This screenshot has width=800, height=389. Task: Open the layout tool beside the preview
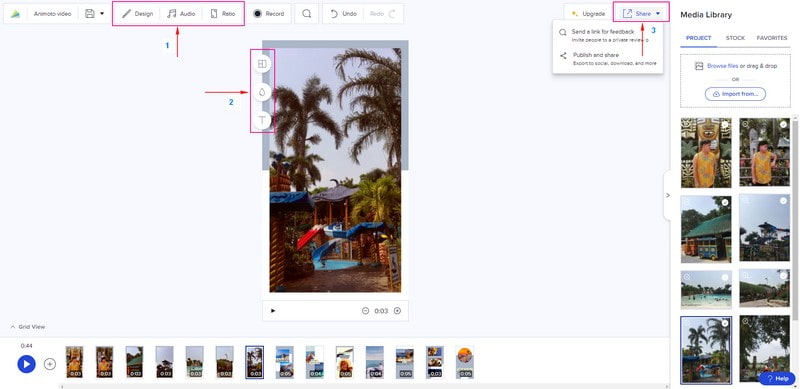click(262, 64)
